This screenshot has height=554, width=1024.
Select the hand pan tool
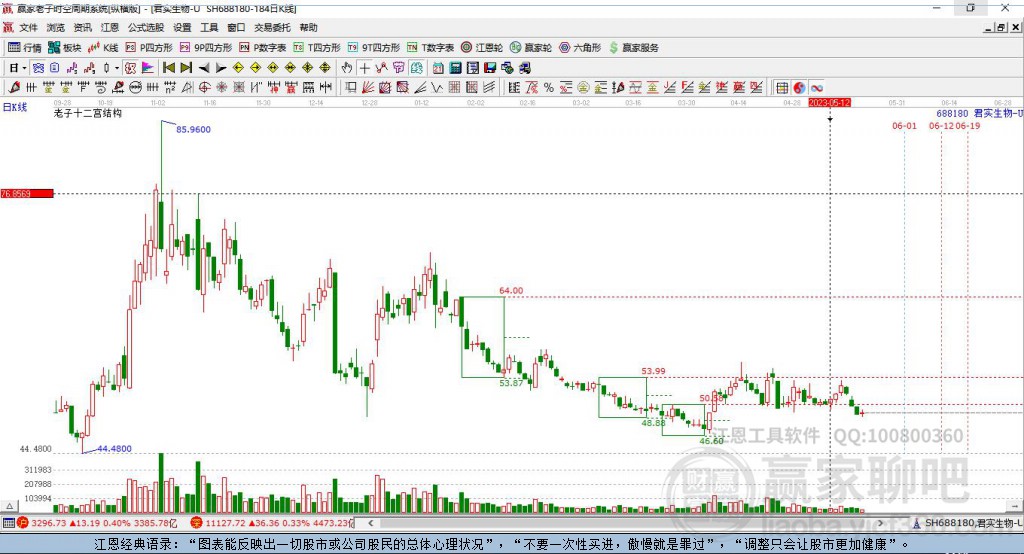click(x=347, y=67)
